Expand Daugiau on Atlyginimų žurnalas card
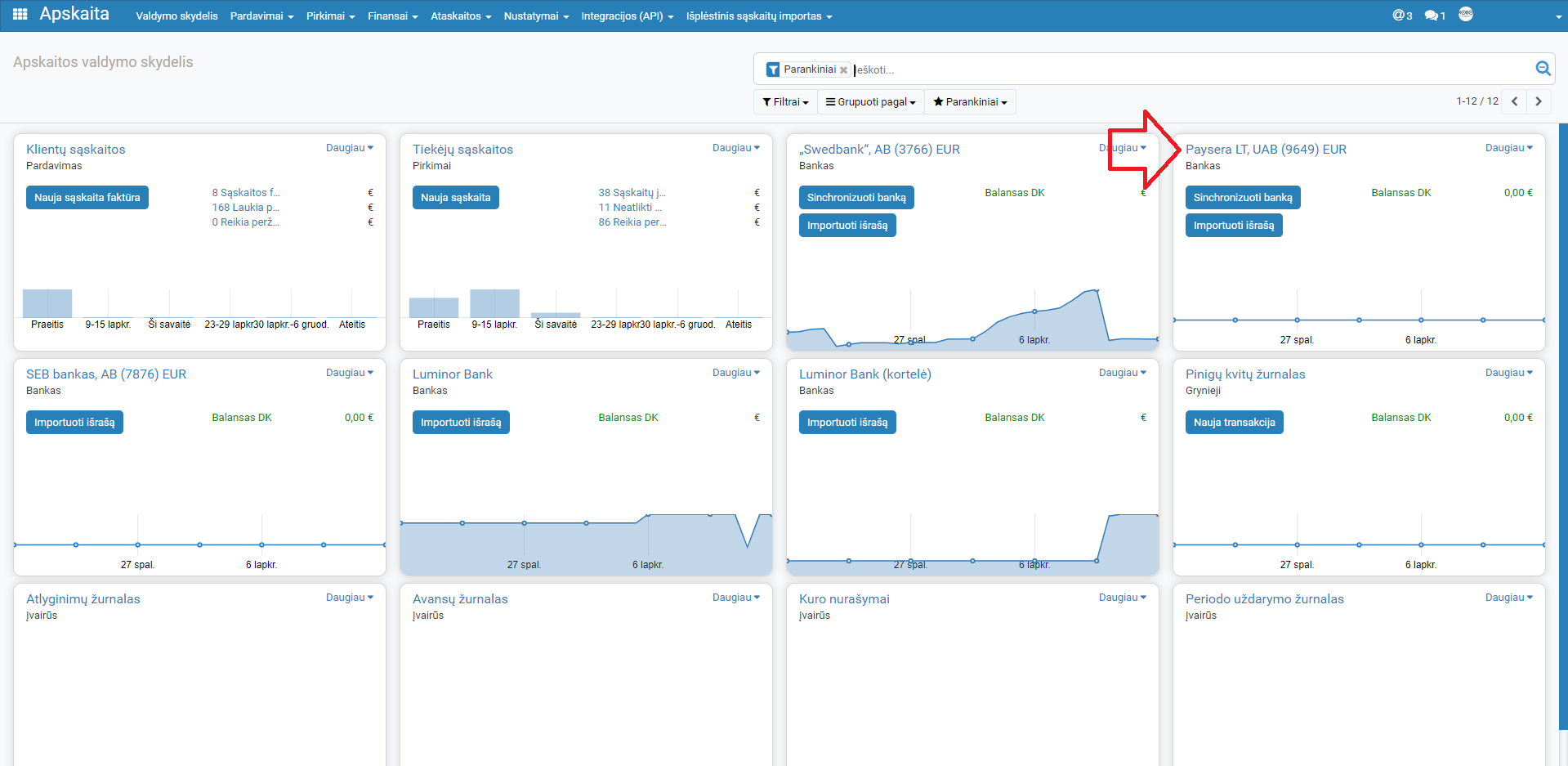 350,598
